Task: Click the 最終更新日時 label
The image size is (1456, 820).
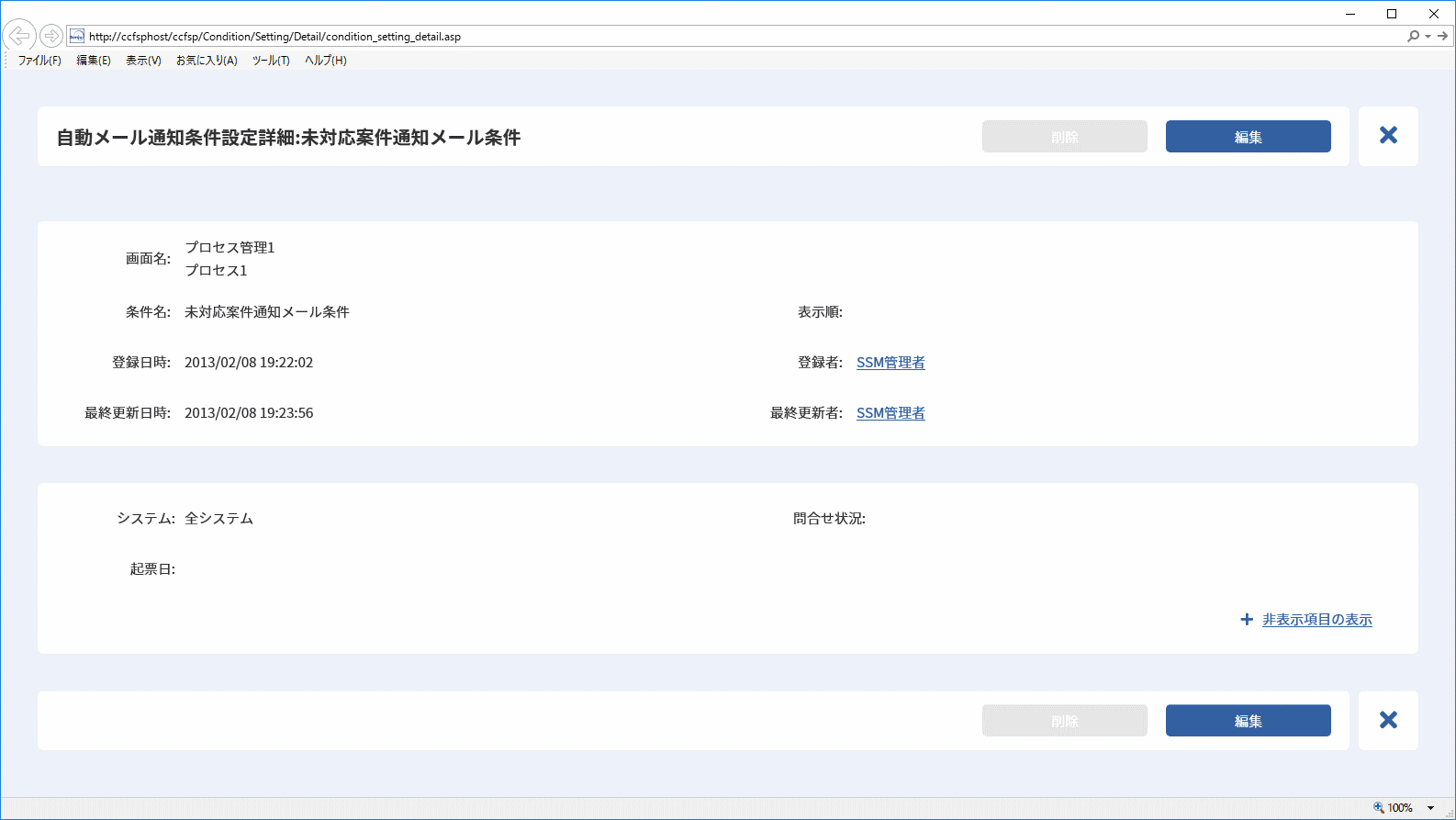Action: (128, 413)
